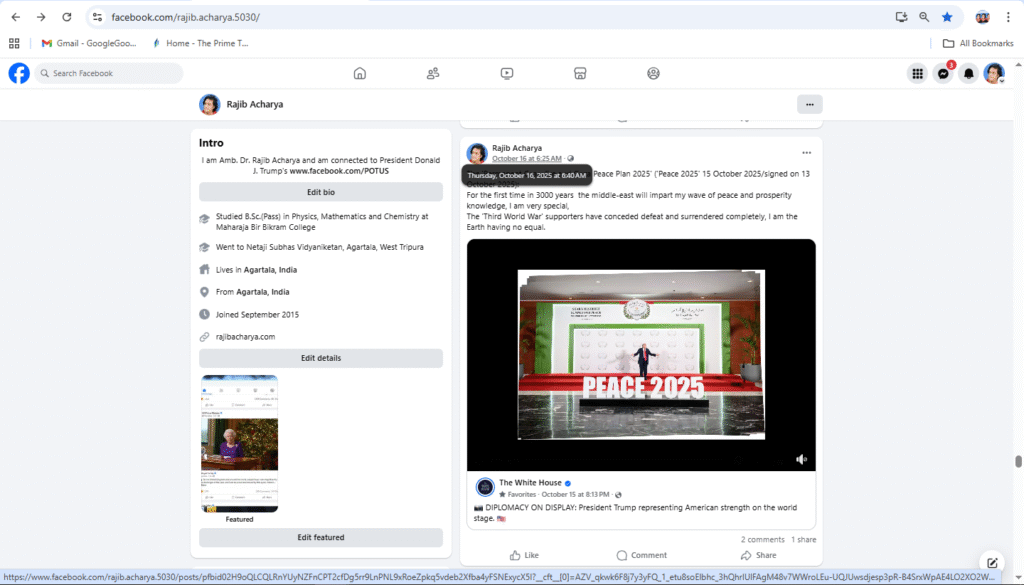Open the Video tab icon

pyautogui.click(x=507, y=73)
